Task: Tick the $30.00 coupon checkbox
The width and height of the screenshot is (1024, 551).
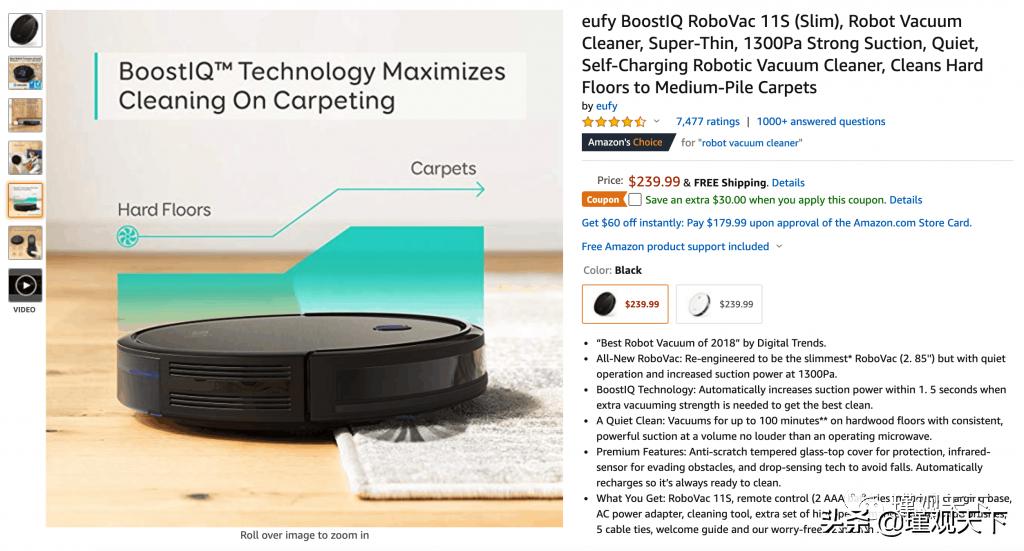Action: coord(635,200)
